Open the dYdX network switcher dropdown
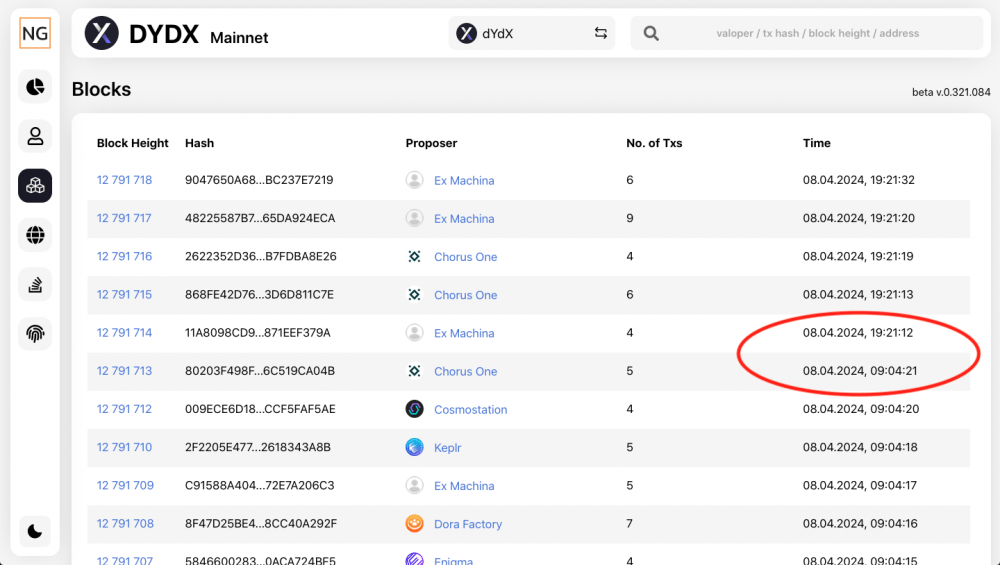The width and height of the screenshot is (1000, 565). 531,33
